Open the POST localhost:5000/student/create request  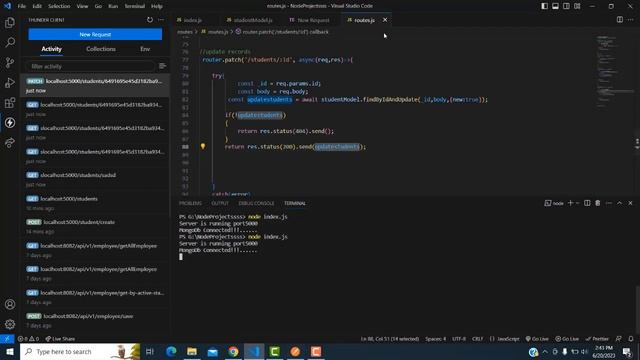click(95, 226)
